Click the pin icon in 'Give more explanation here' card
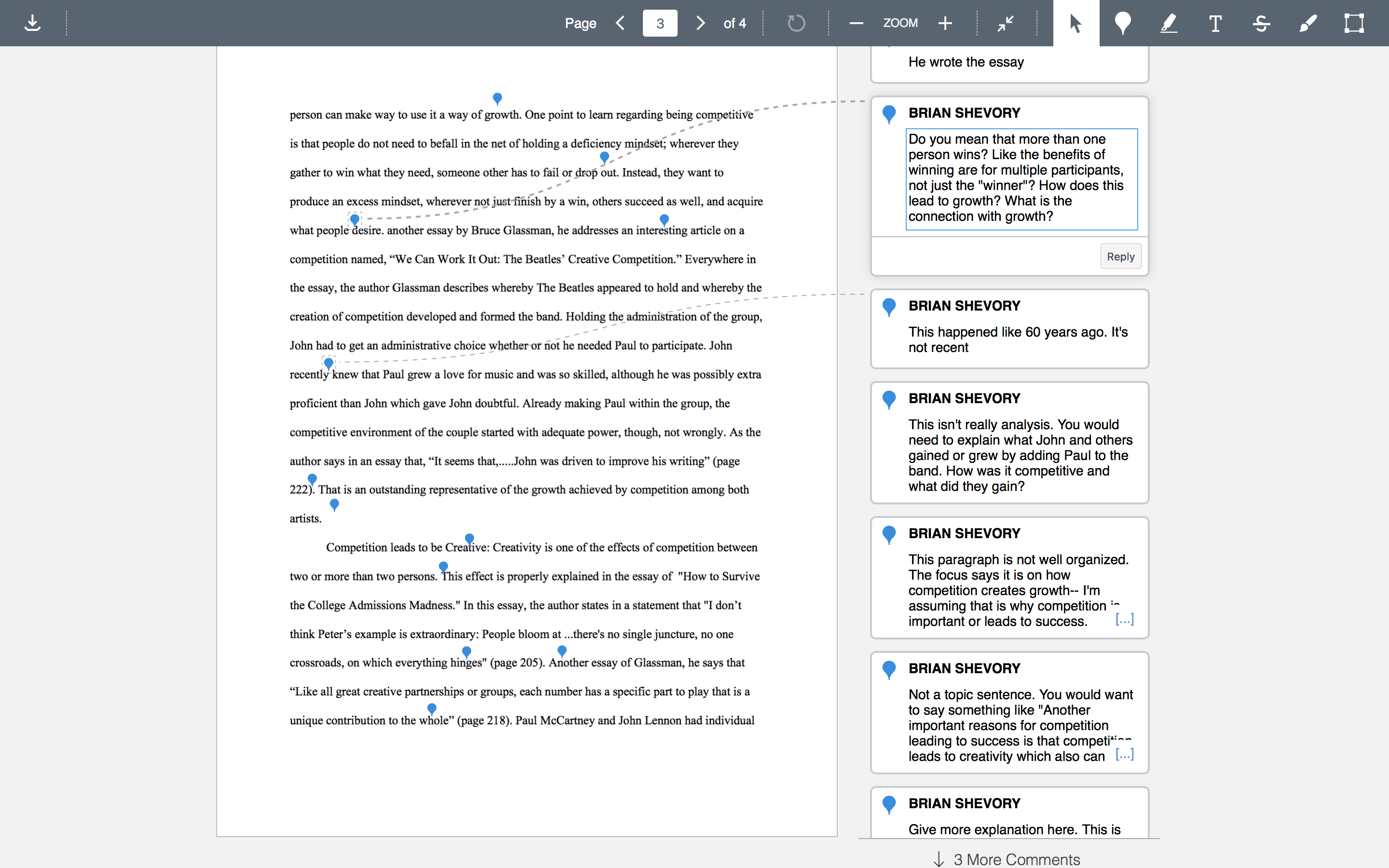 pyautogui.click(x=889, y=804)
